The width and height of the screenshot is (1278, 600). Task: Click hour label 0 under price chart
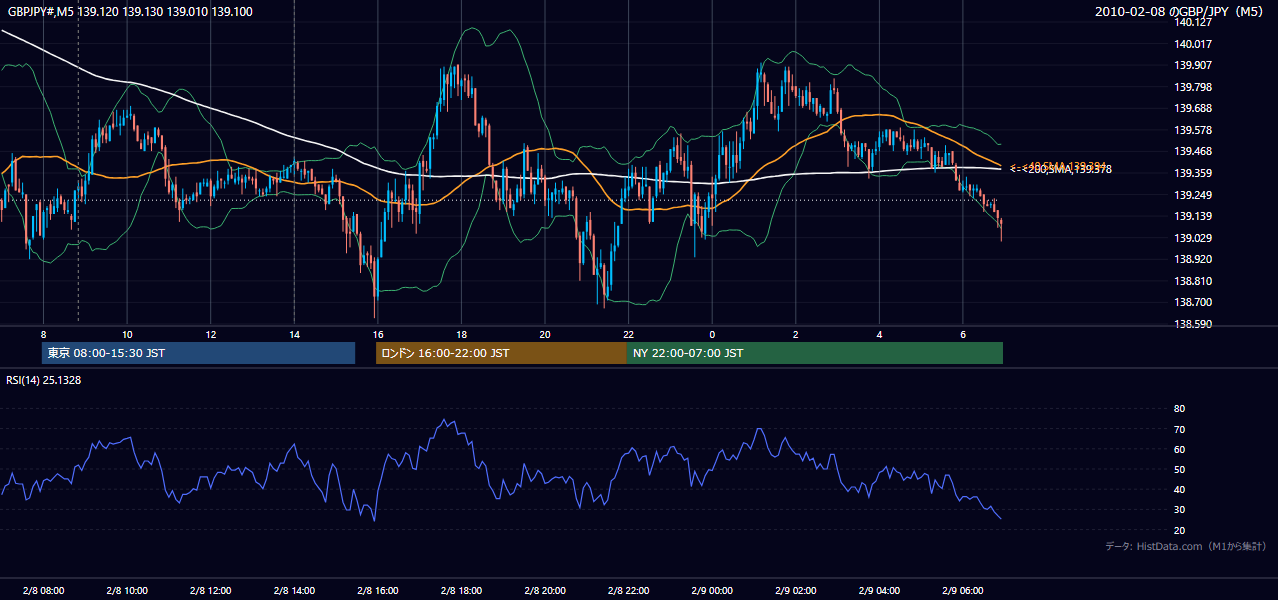712,334
